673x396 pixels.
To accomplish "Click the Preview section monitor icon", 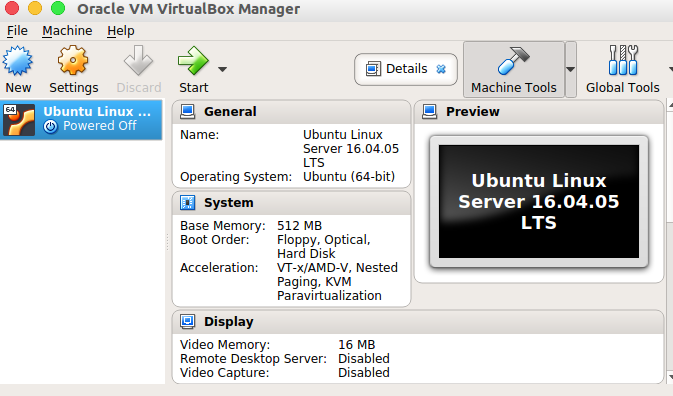I will [429, 112].
